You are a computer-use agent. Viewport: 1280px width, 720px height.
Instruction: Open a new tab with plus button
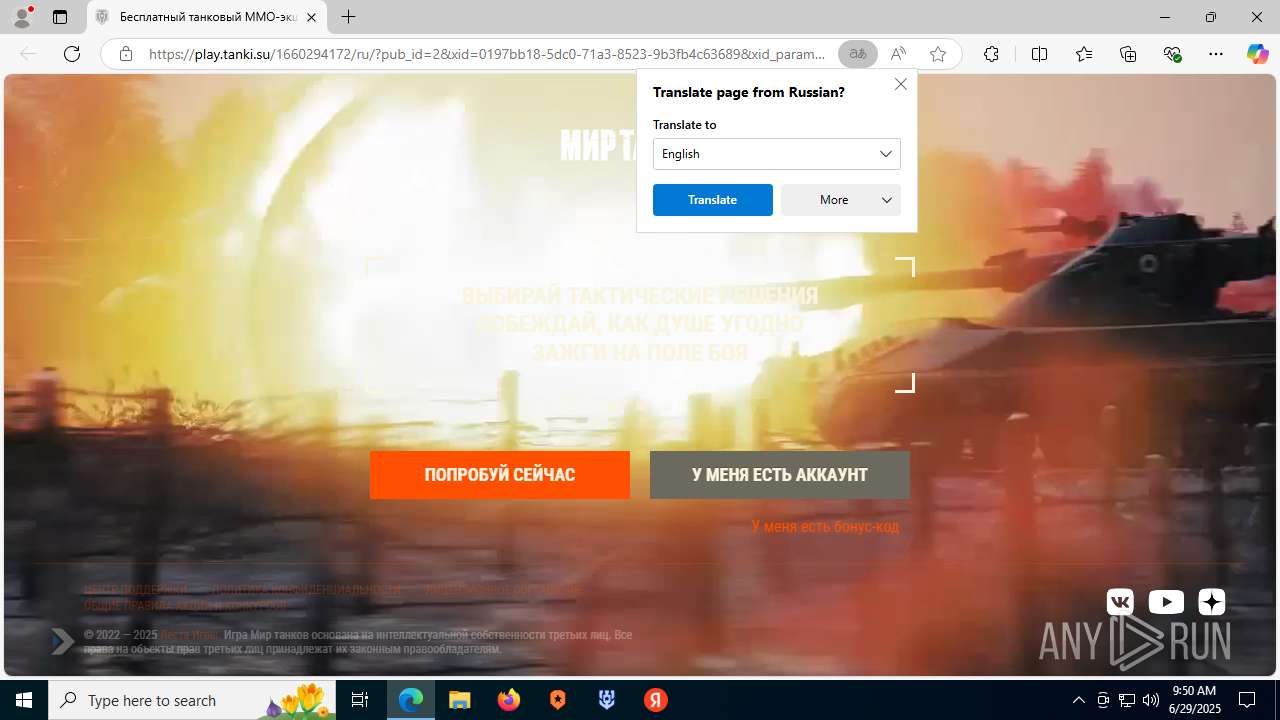tap(348, 17)
